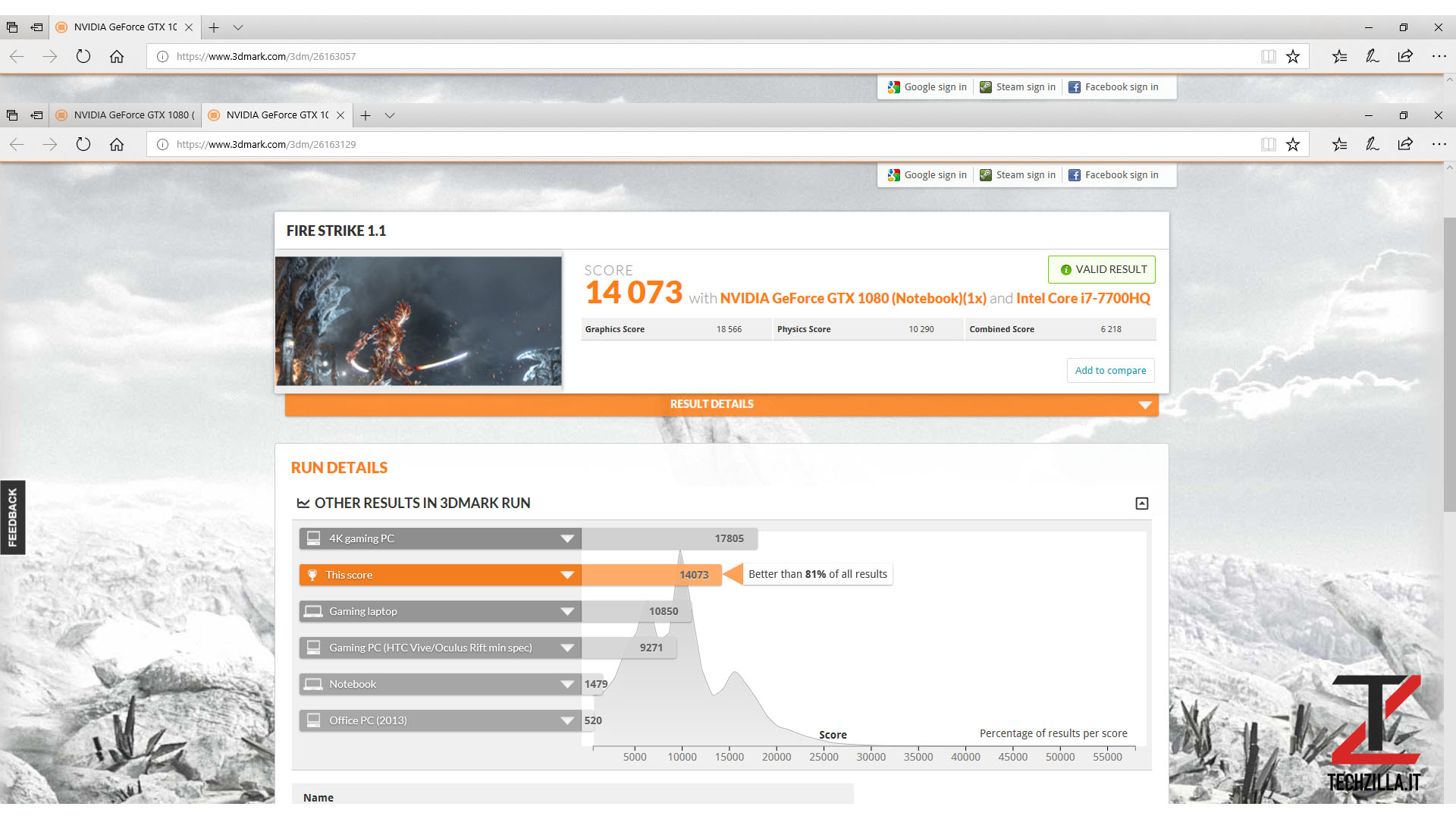Click Steam sign in on front page
Screen dimensions: 1456x819
(1018, 175)
